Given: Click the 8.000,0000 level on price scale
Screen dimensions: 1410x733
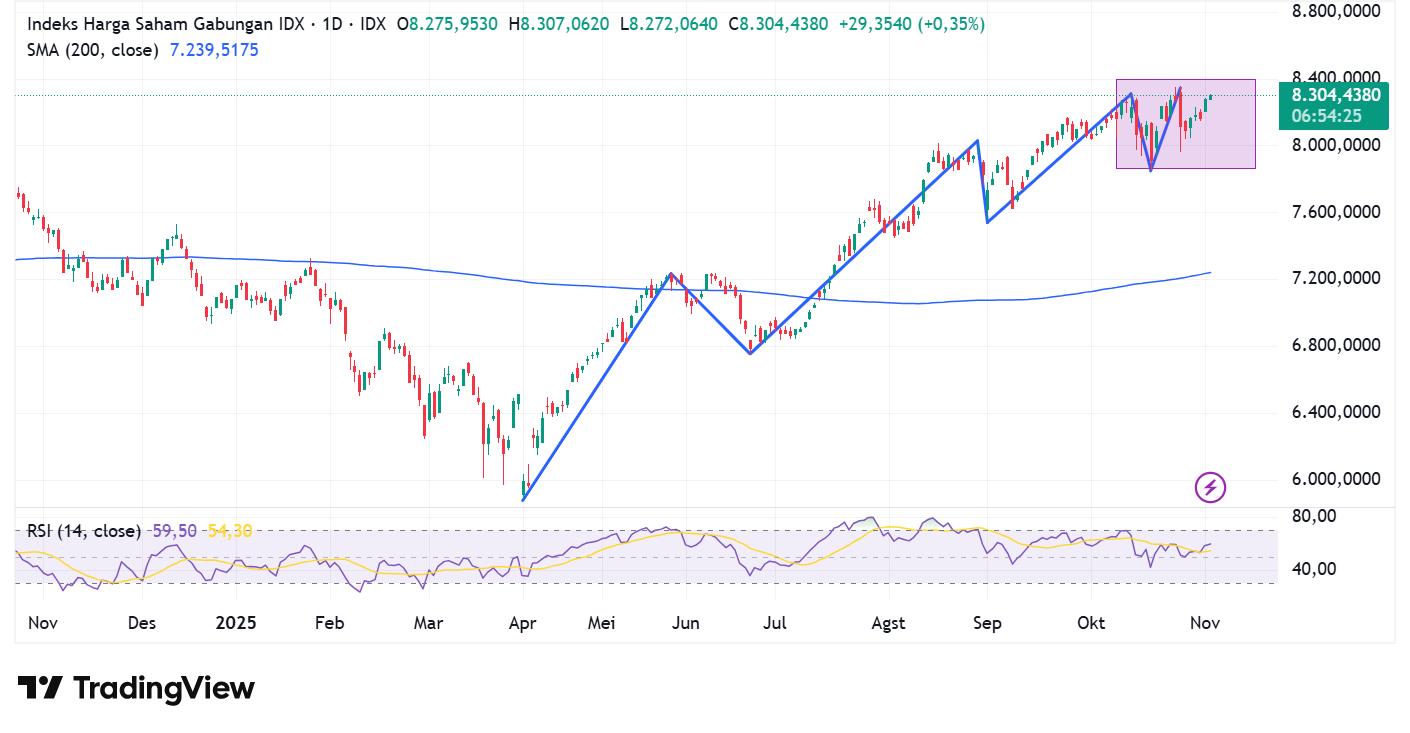Looking at the screenshot, I should [x=1335, y=146].
